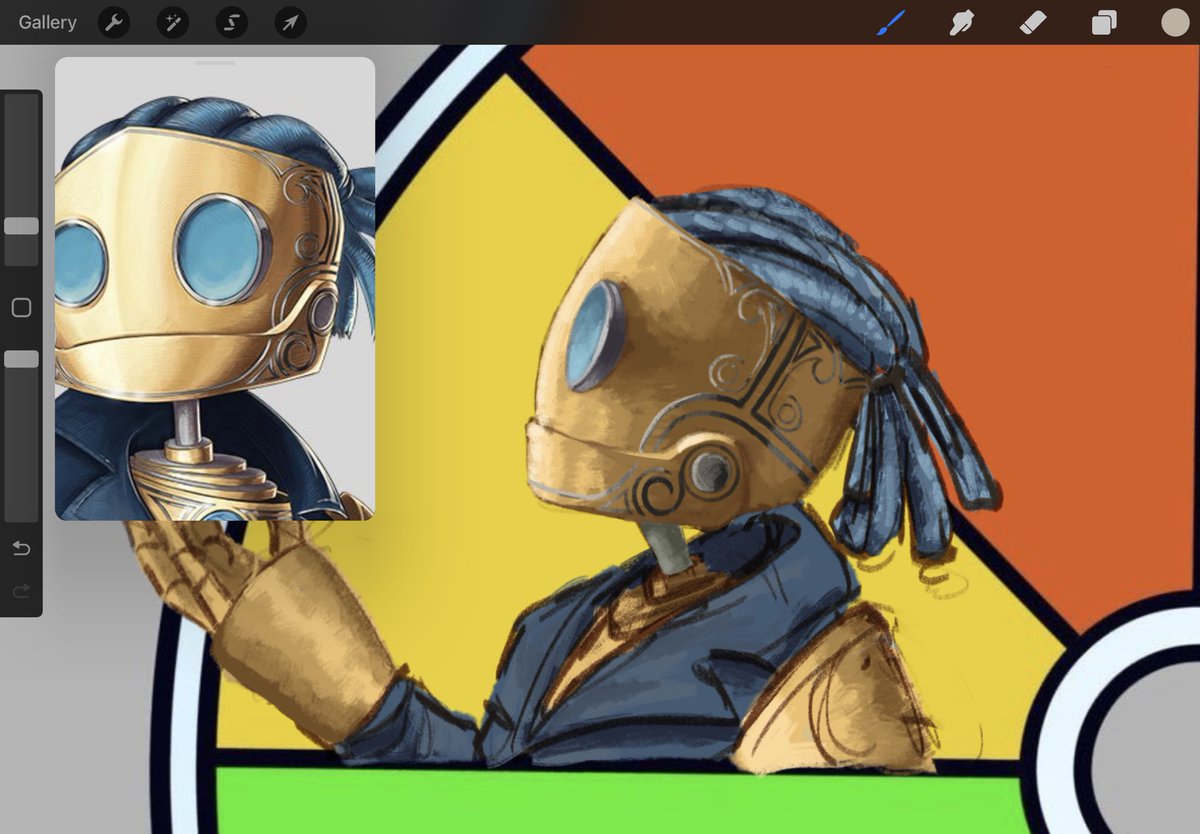Open the Adjustments magic wand menu
This screenshot has height=834, width=1200.
tap(173, 22)
